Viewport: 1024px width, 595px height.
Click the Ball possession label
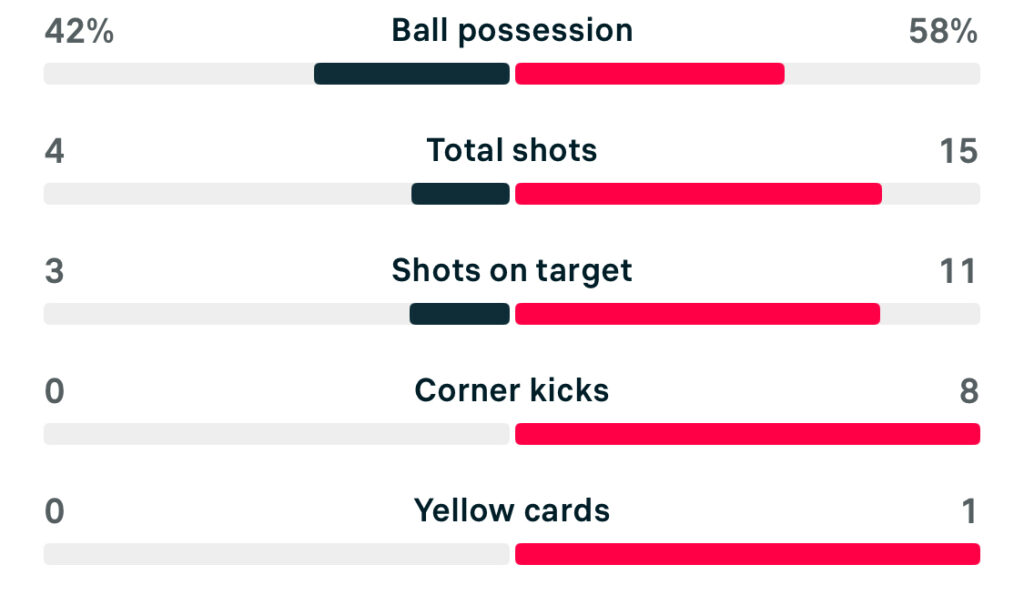pos(512,31)
